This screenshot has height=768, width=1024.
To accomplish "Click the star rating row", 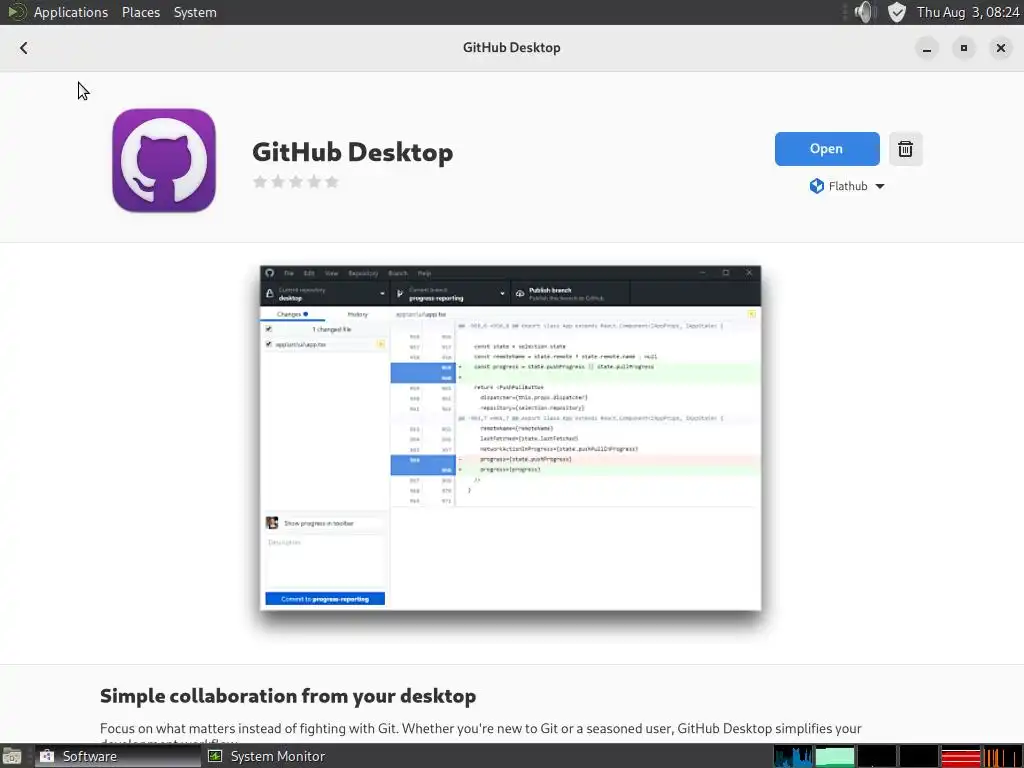I will click(296, 182).
